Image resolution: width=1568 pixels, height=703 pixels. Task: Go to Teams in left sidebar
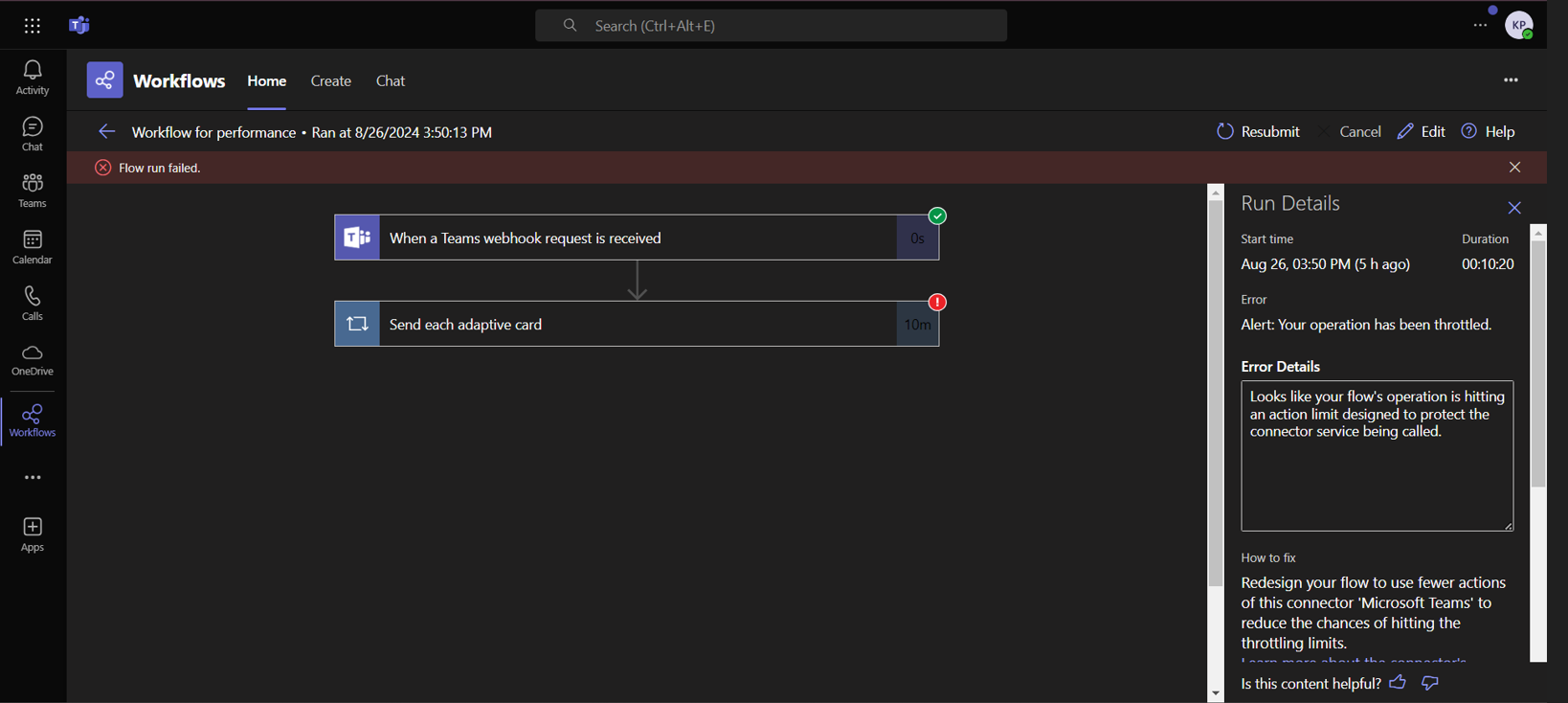(33, 191)
